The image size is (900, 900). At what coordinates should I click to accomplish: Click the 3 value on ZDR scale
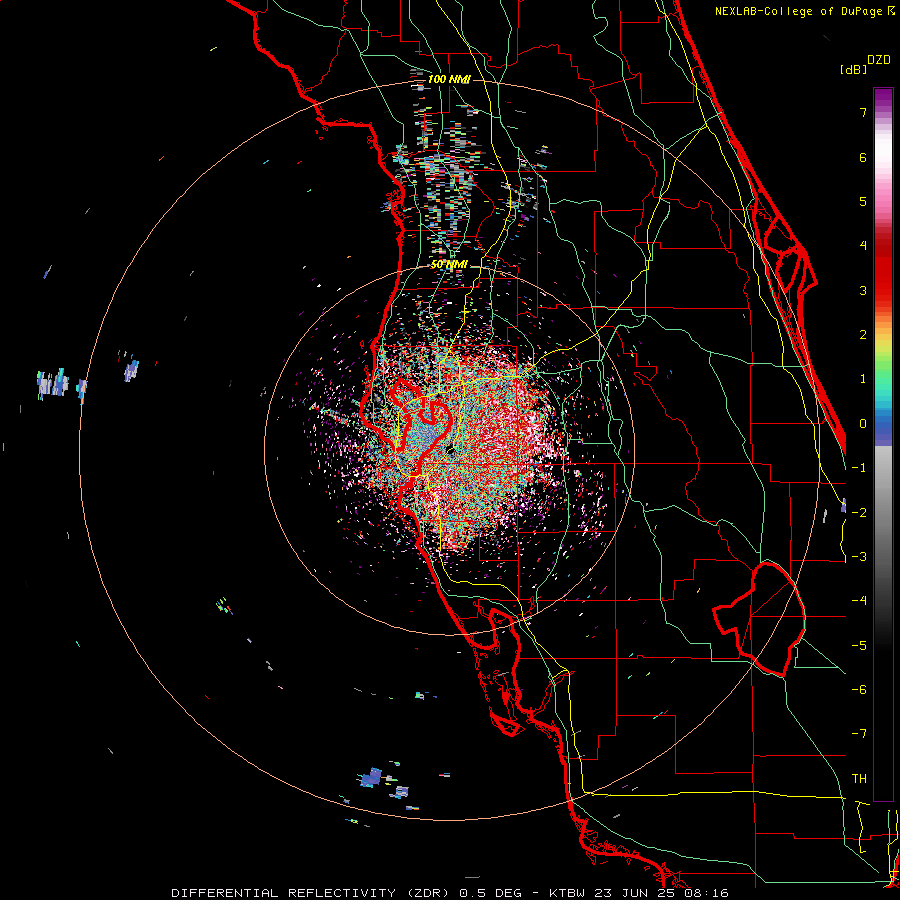point(863,290)
